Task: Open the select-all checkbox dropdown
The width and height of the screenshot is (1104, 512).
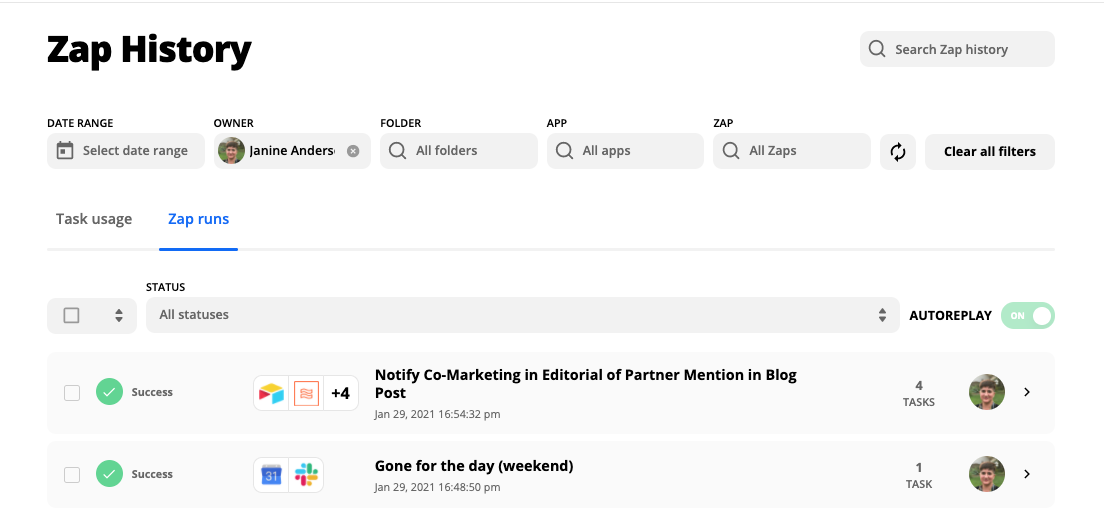Action: coord(119,316)
